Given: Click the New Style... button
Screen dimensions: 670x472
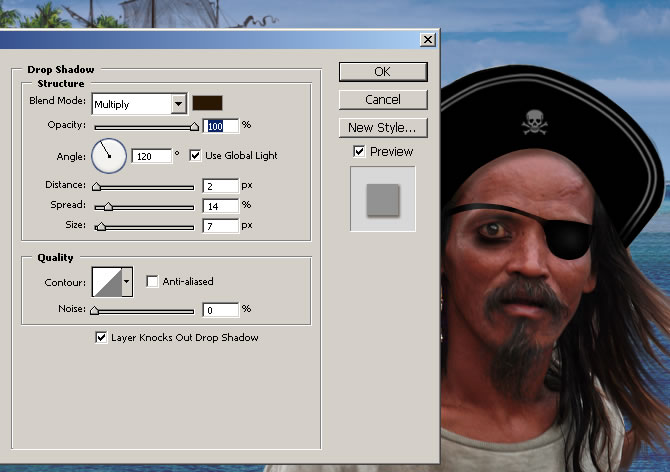Looking at the screenshot, I should tap(383, 128).
